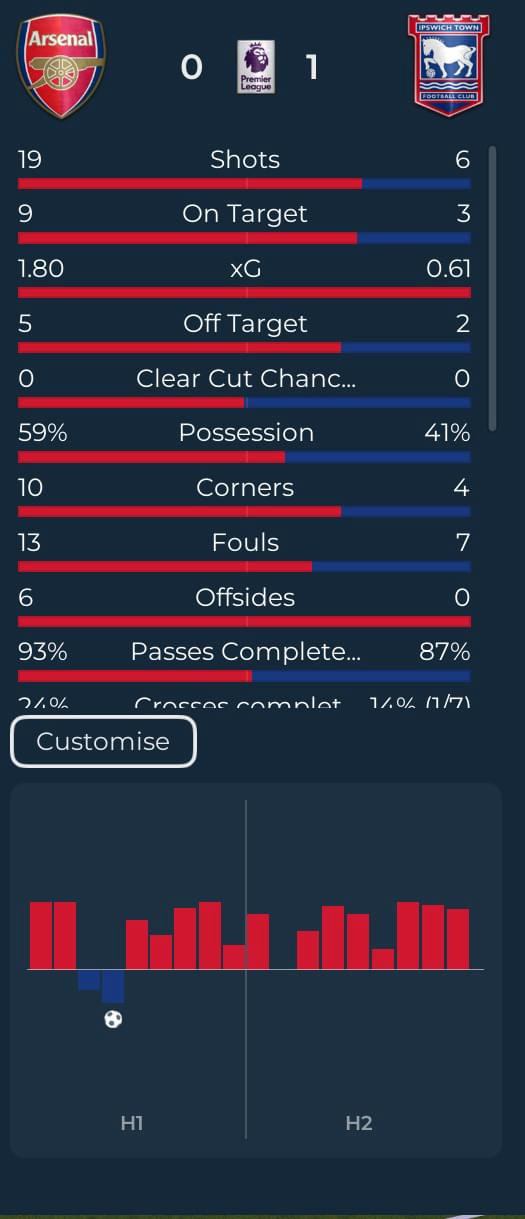This screenshot has width=525, height=1219.
Task: Click the On Target stat bar
Action: [244, 238]
